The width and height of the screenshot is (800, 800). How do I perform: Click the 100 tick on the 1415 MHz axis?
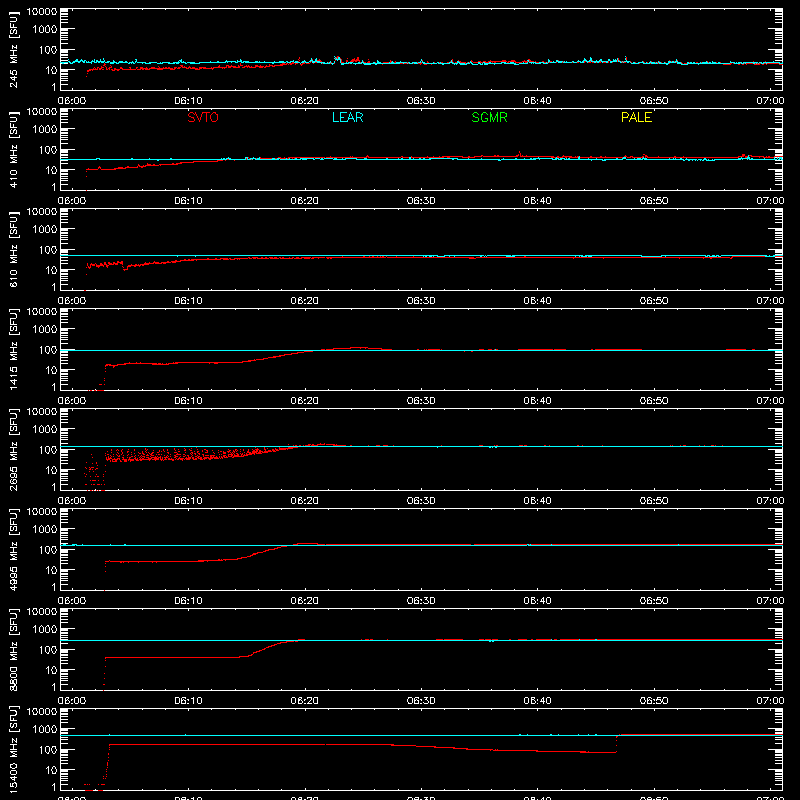[x=47, y=350]
